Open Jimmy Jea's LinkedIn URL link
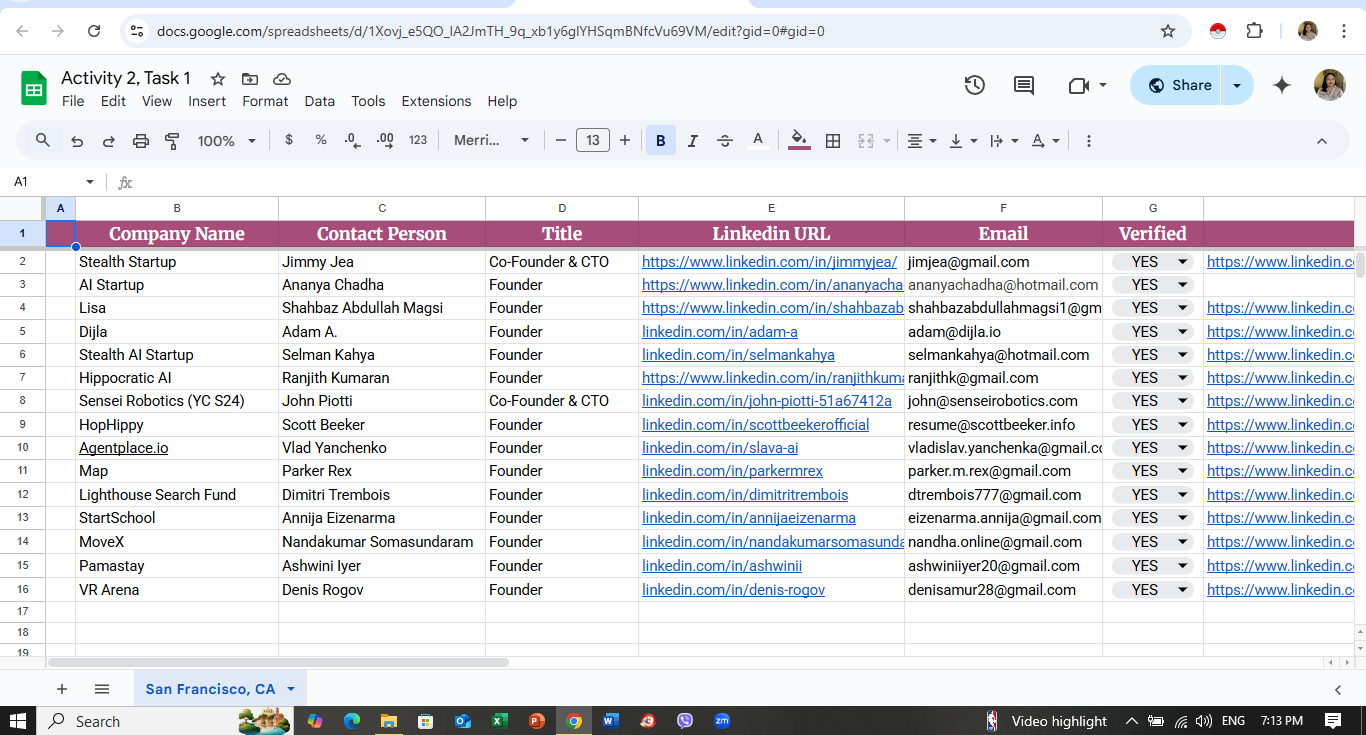The image size is (1366, 735). point(769,262)
